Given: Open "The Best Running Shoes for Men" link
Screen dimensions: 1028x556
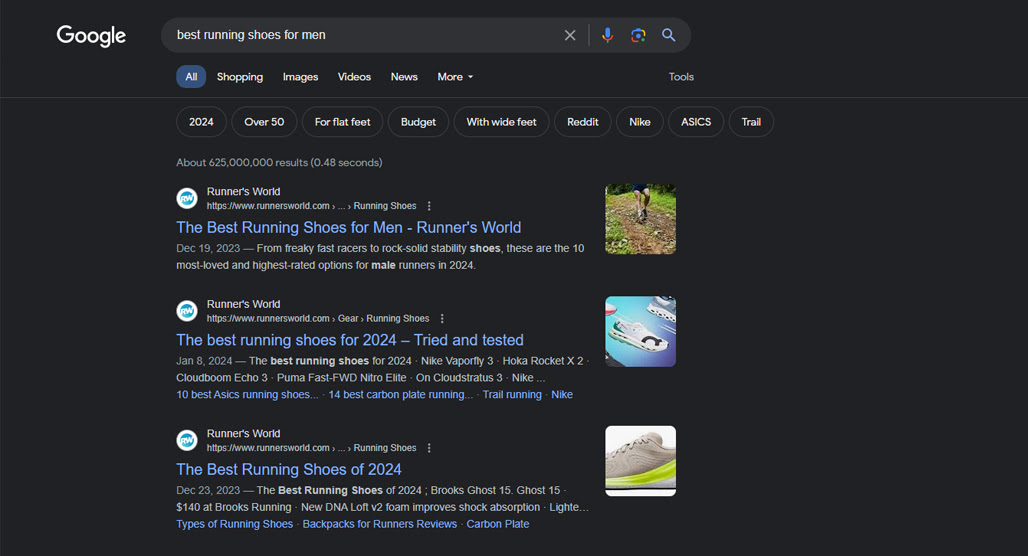Looking at the screenshot, I should [349, 228].
